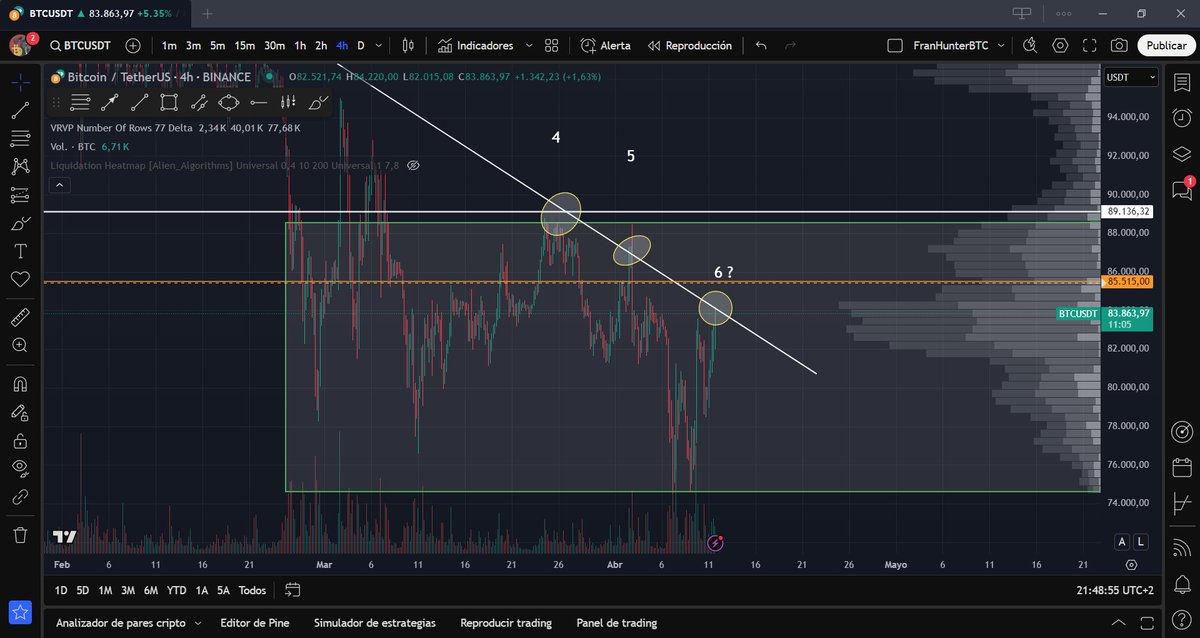1200x638 pixels.
Task: Select the brush drawing tool in left sidebar
Action: [20, 223]
